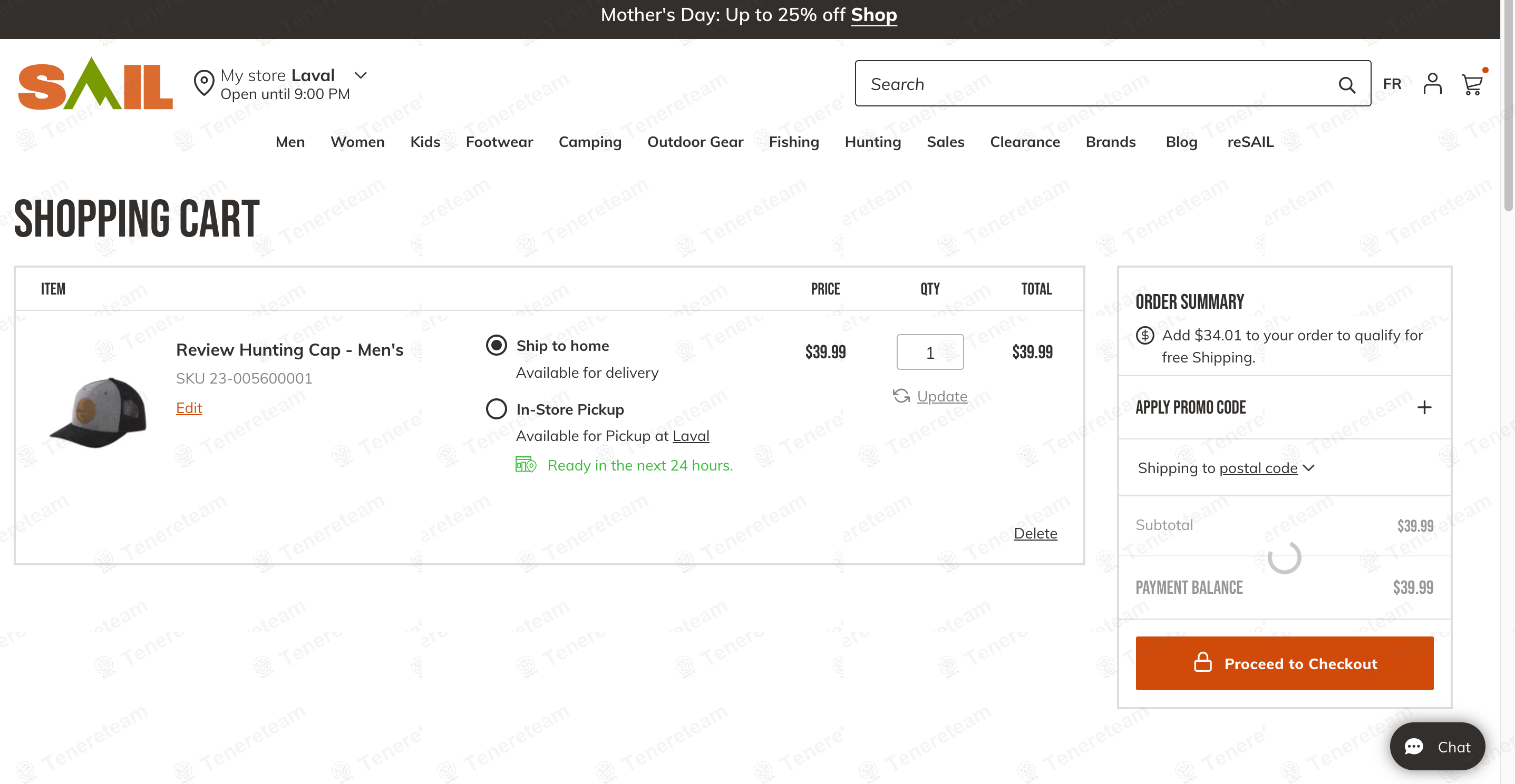Click the quantity input field
The image size is (1515, 784).
coord(929,352)
